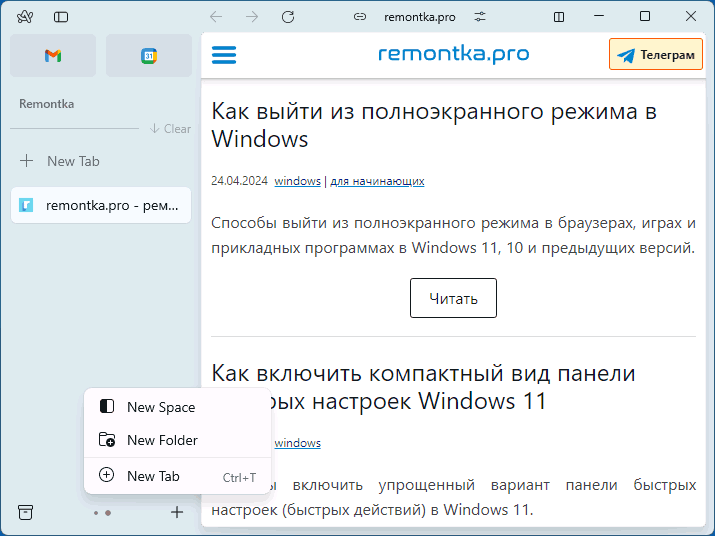The width and height of the screenshot is (715, 536).
Task: Clear the tabs using the Clear button
Action: click(171, 129)
